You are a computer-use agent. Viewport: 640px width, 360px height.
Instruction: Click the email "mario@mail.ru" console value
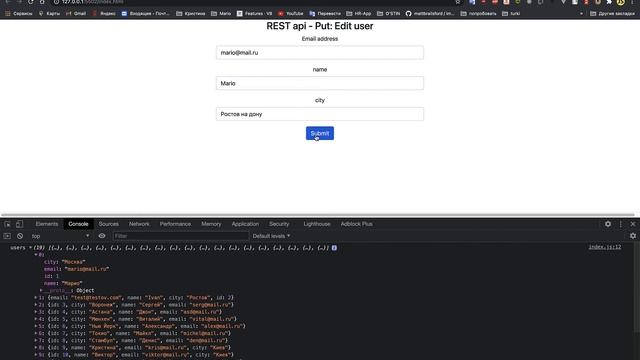87,269
